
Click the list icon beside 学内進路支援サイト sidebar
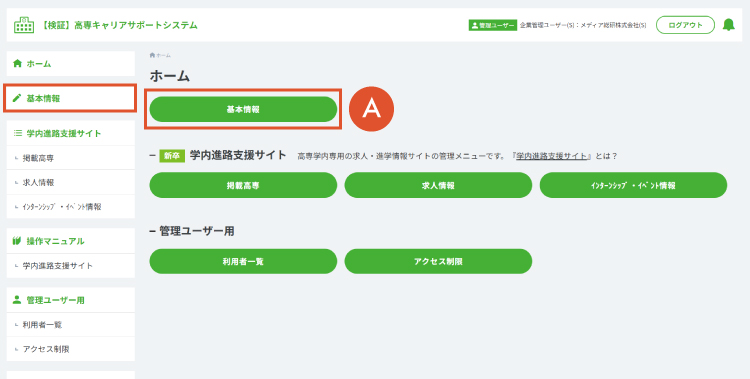coord(18,133)
